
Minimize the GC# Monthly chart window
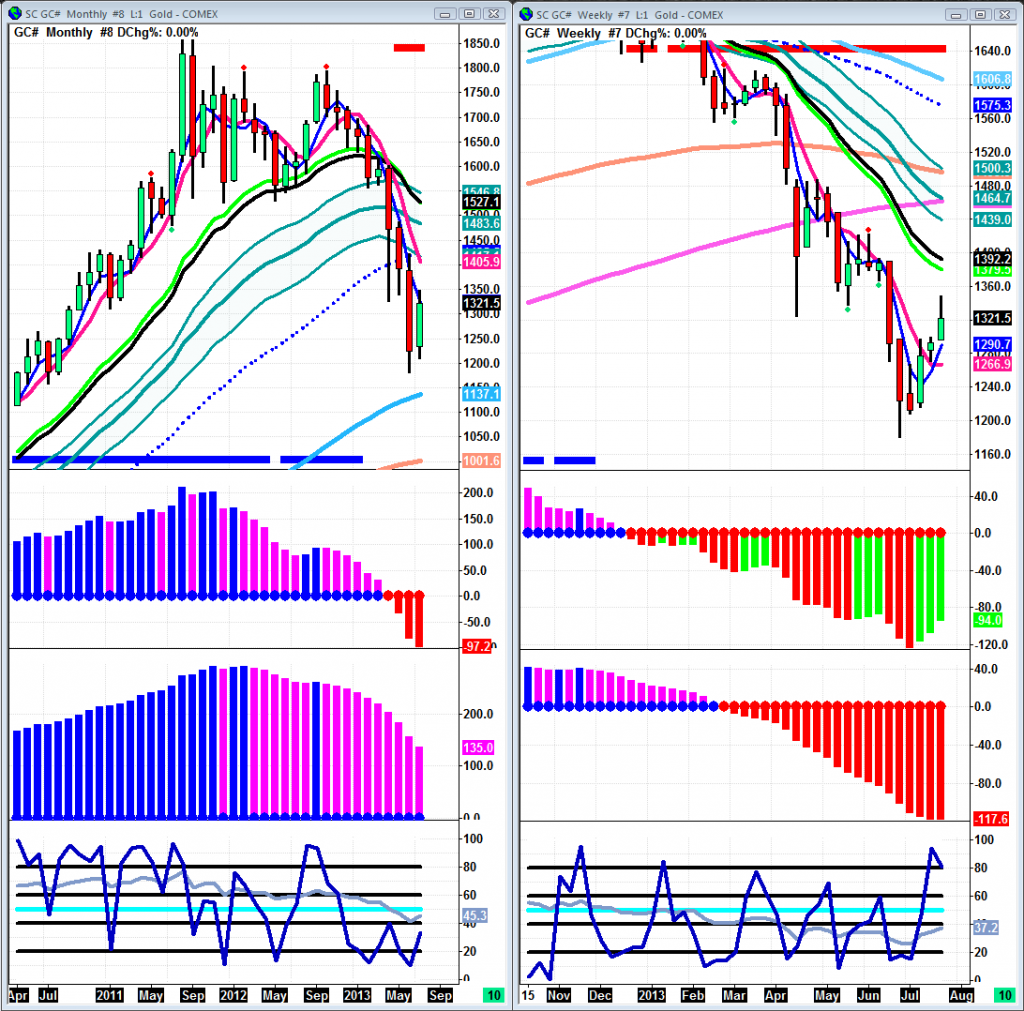[x=446, y=14]
